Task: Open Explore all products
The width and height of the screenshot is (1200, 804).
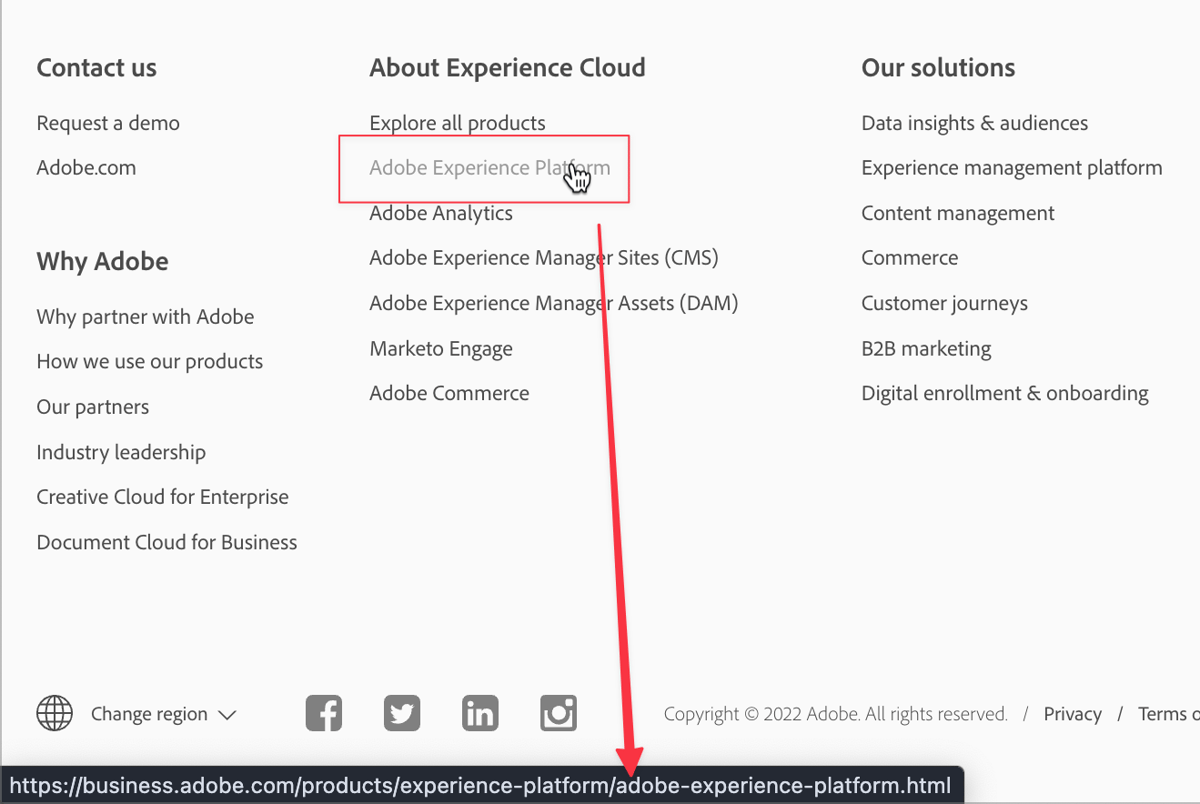Action: pyautogui.click(x=457, y=122)
